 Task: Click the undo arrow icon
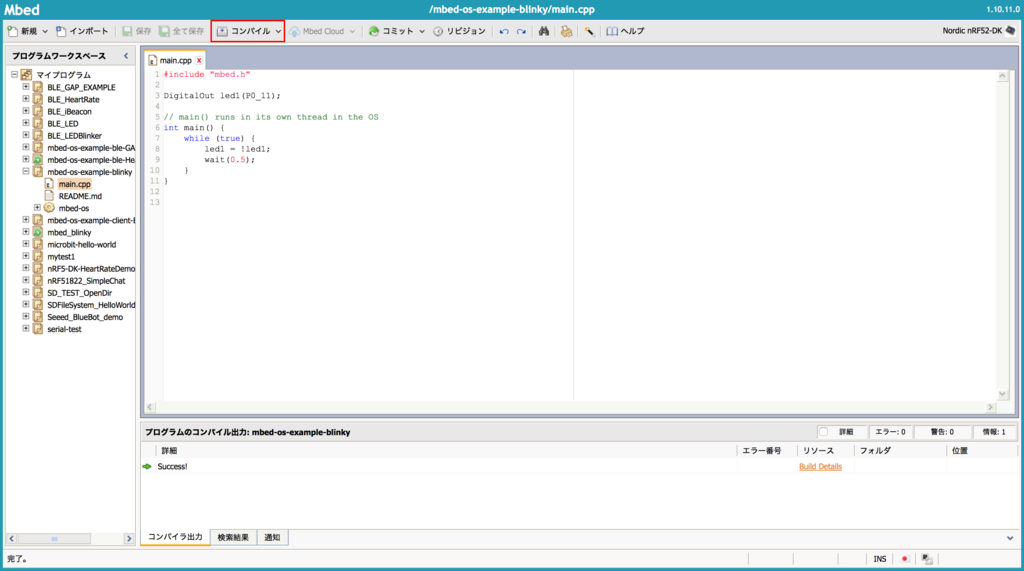tap(504, 31)
